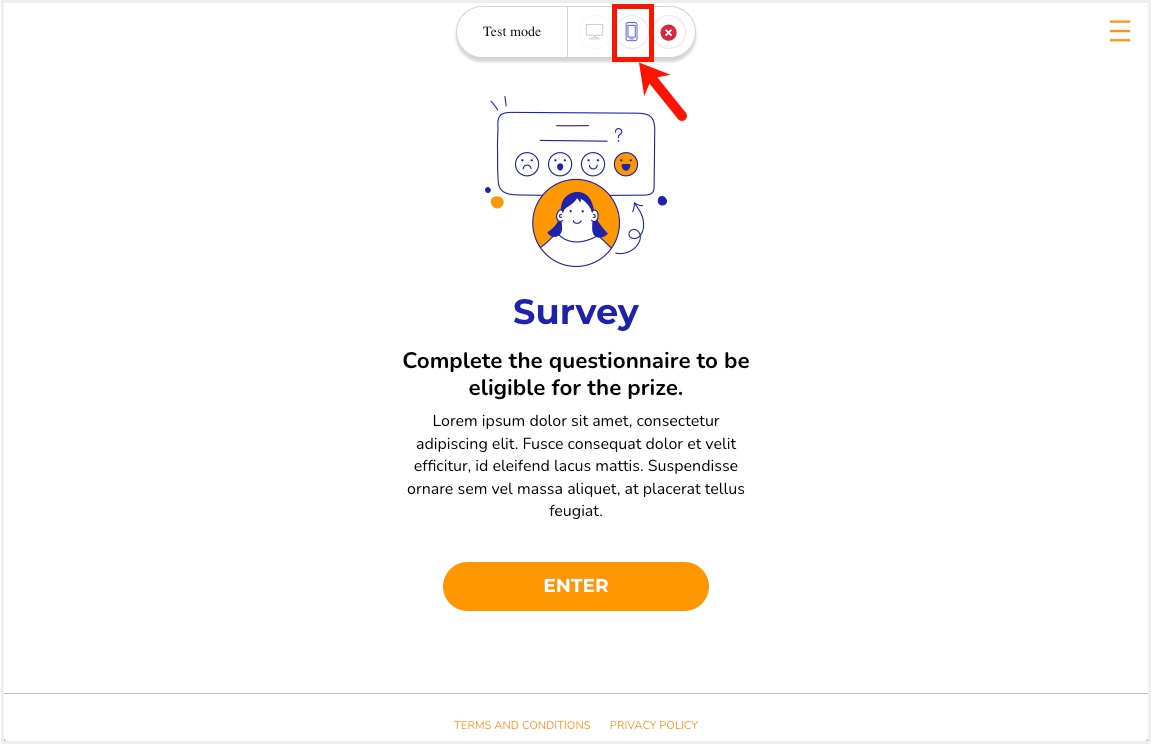
Task: Click the large blue dot decoration
Action: (x=662, y=201)
